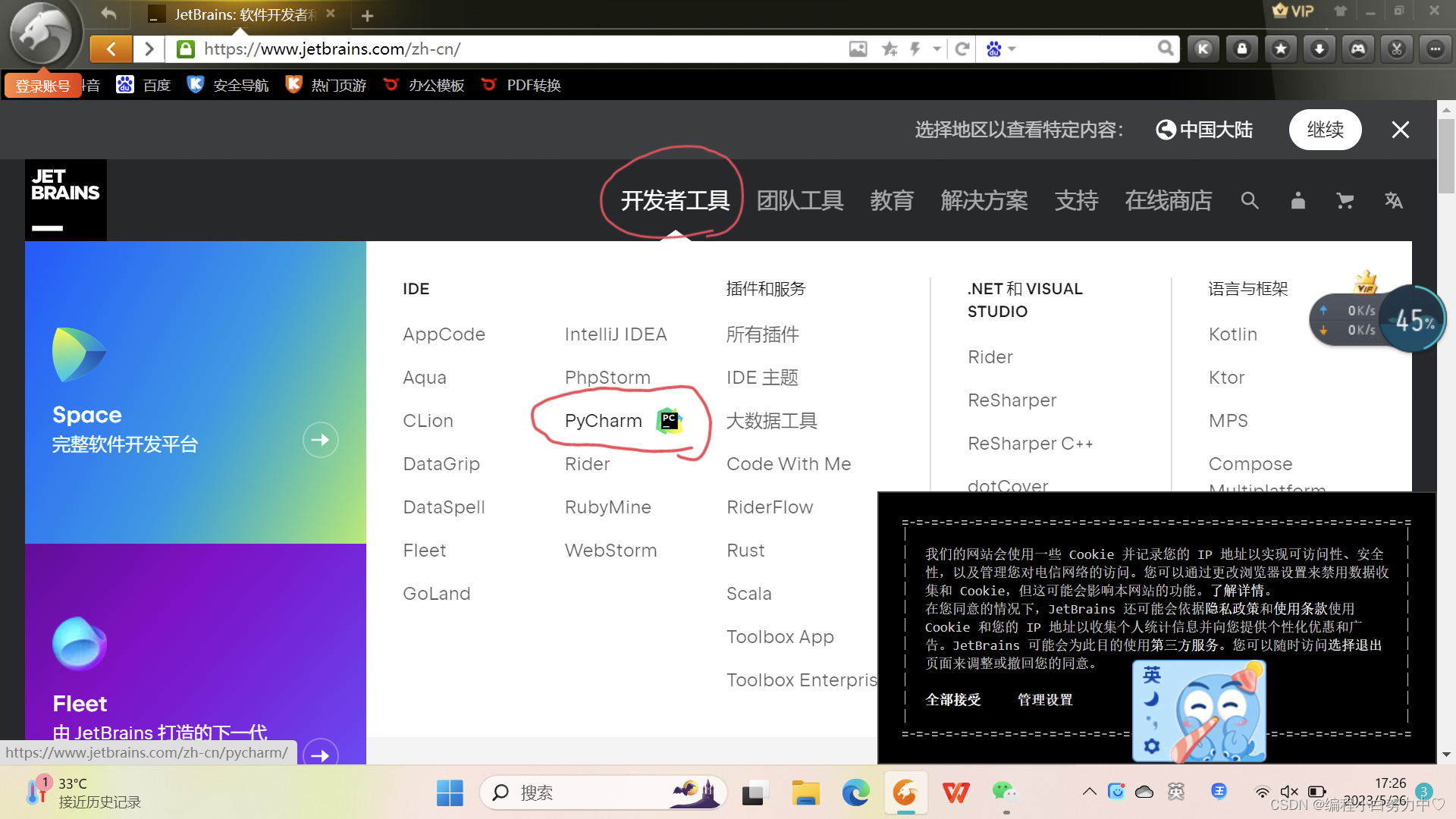Open the ReSharper link

[1012, 400]
